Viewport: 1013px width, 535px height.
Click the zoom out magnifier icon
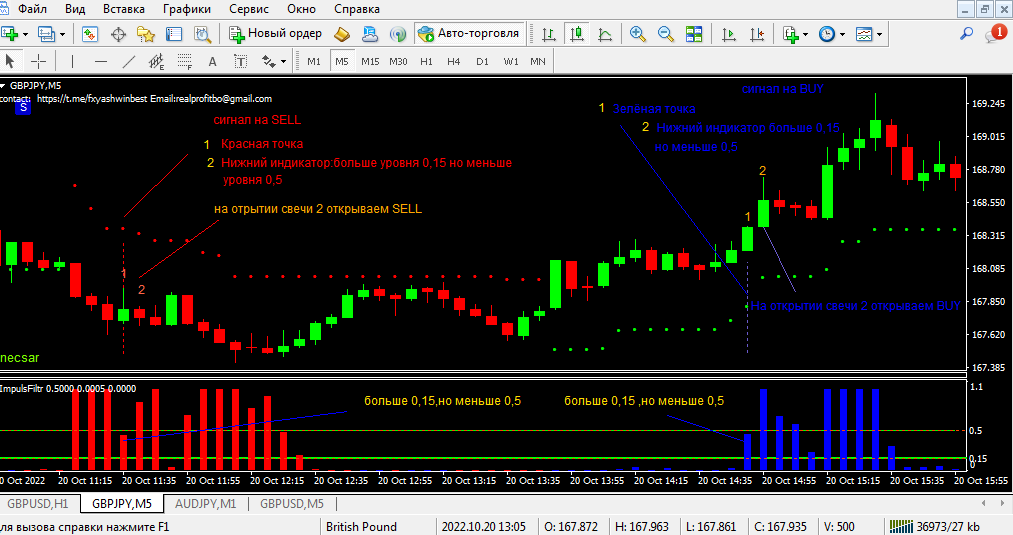(x=665, y=34)
